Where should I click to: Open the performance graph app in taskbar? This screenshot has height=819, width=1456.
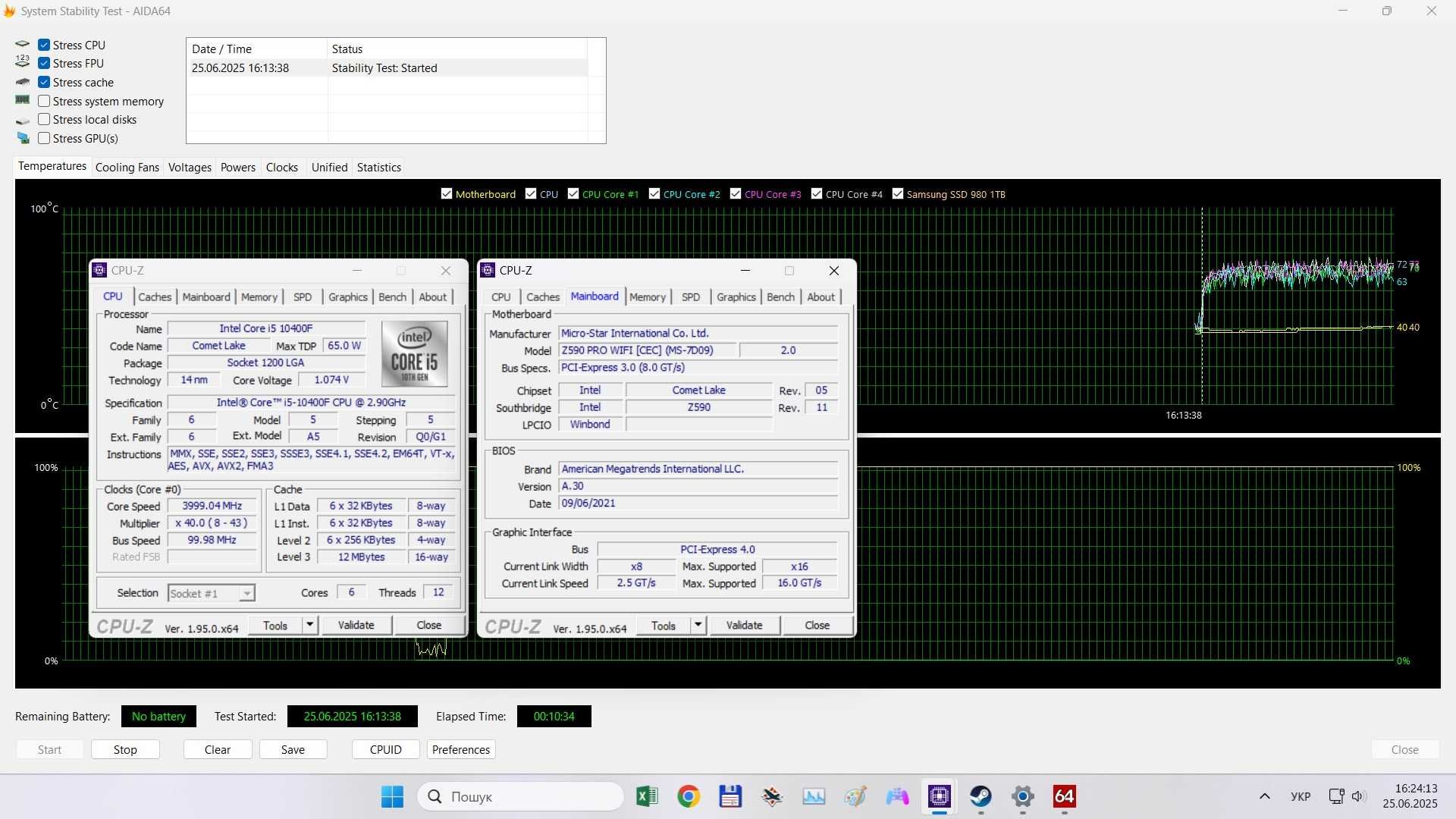(x=814, y=796)
